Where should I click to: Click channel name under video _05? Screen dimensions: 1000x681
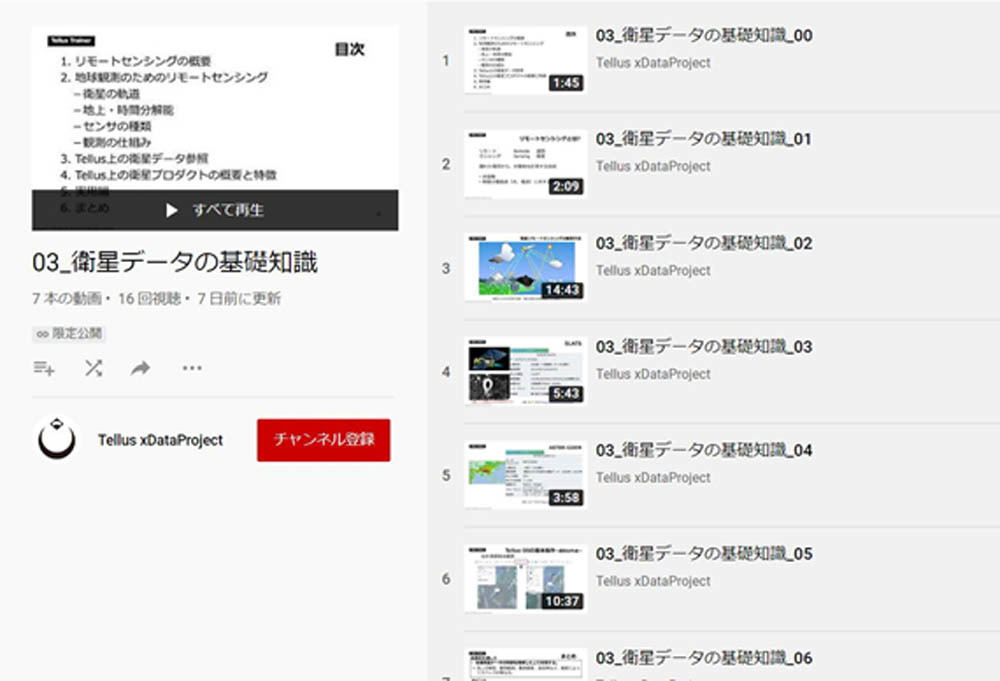coord(653,581)
